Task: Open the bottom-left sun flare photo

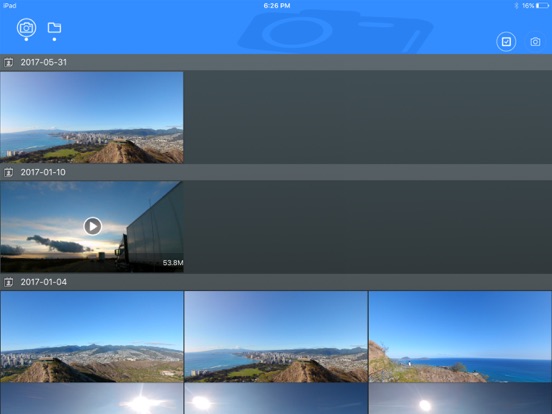Action: [x=92, y=399]
